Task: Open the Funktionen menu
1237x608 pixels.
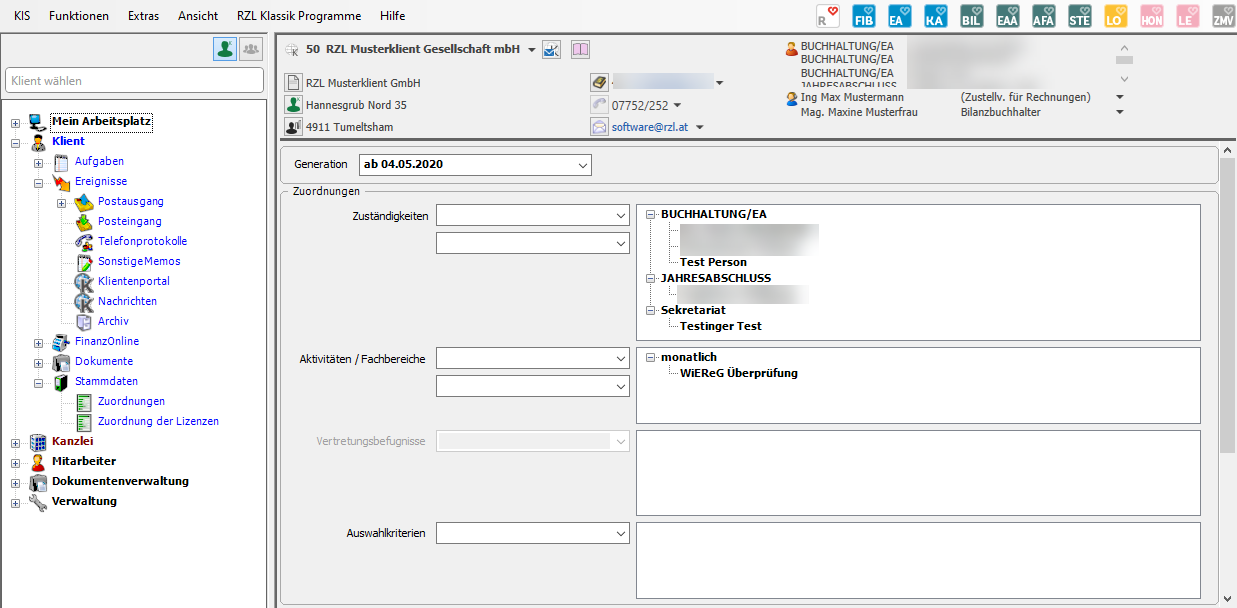Action: click(79, 16)
